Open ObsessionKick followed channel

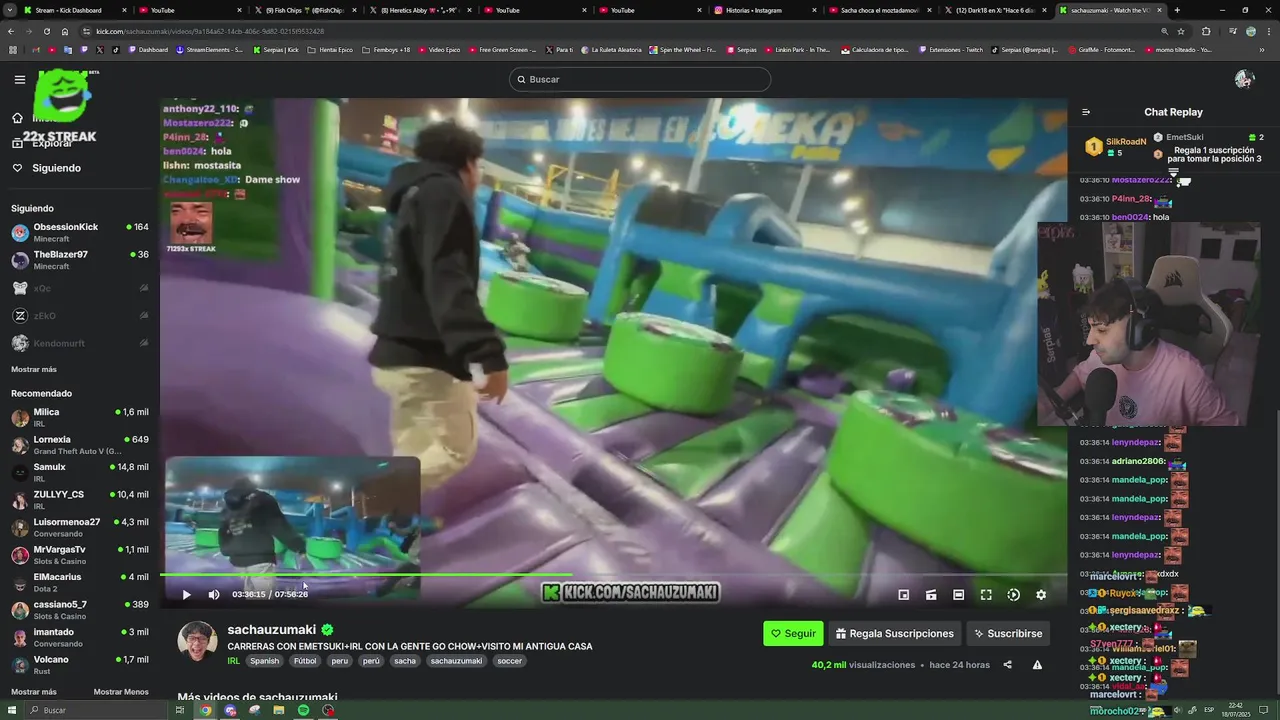tap(80, 232)
